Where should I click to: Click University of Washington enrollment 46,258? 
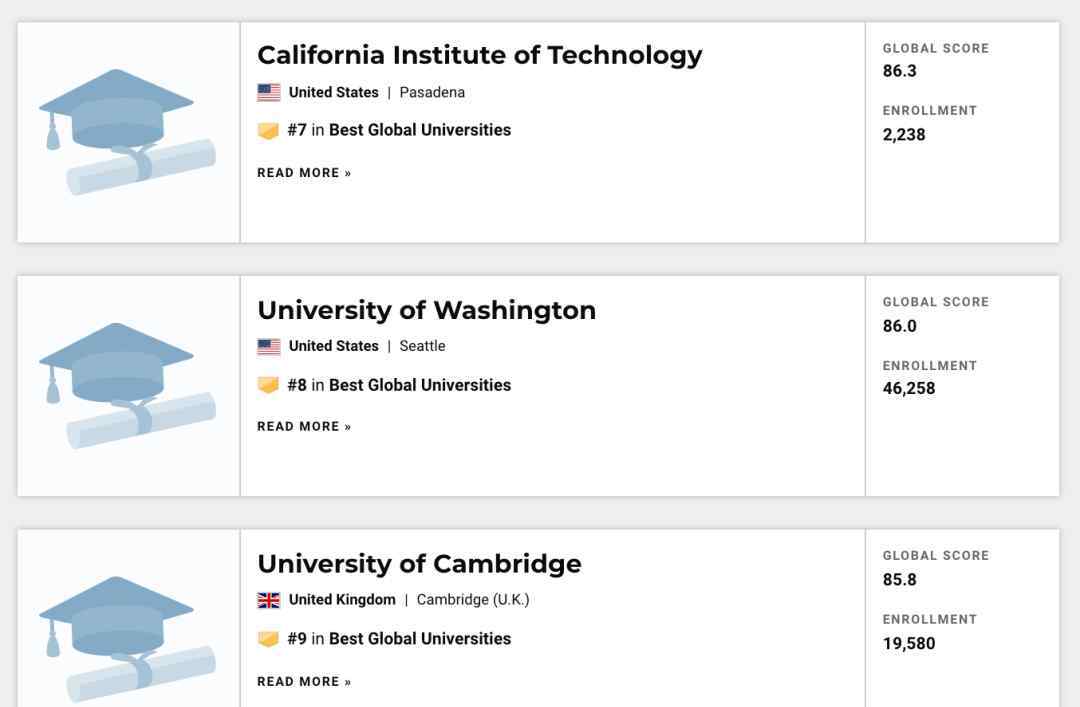(908, 389)
